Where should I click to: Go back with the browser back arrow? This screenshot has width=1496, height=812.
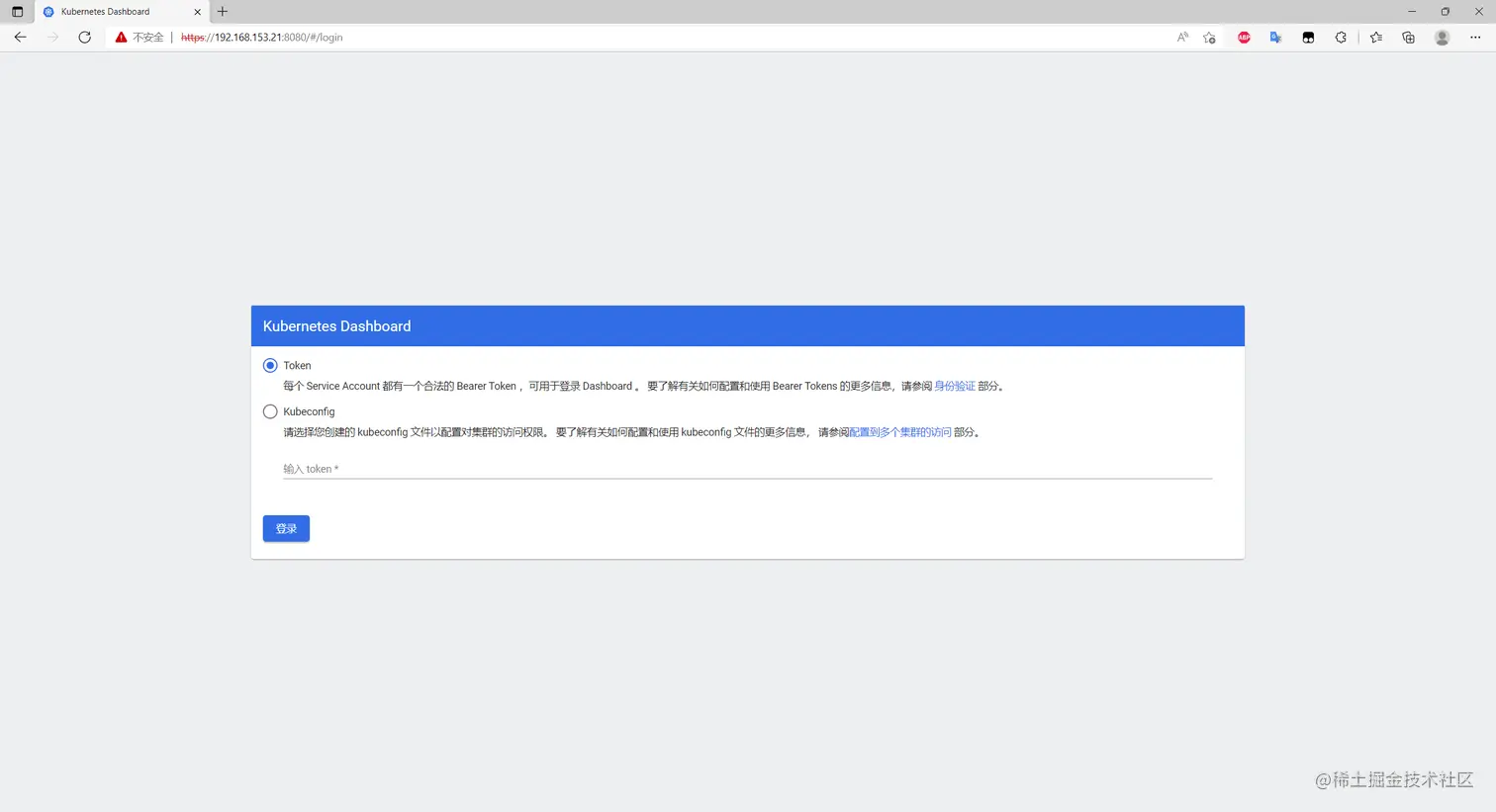tap(20, 38)
